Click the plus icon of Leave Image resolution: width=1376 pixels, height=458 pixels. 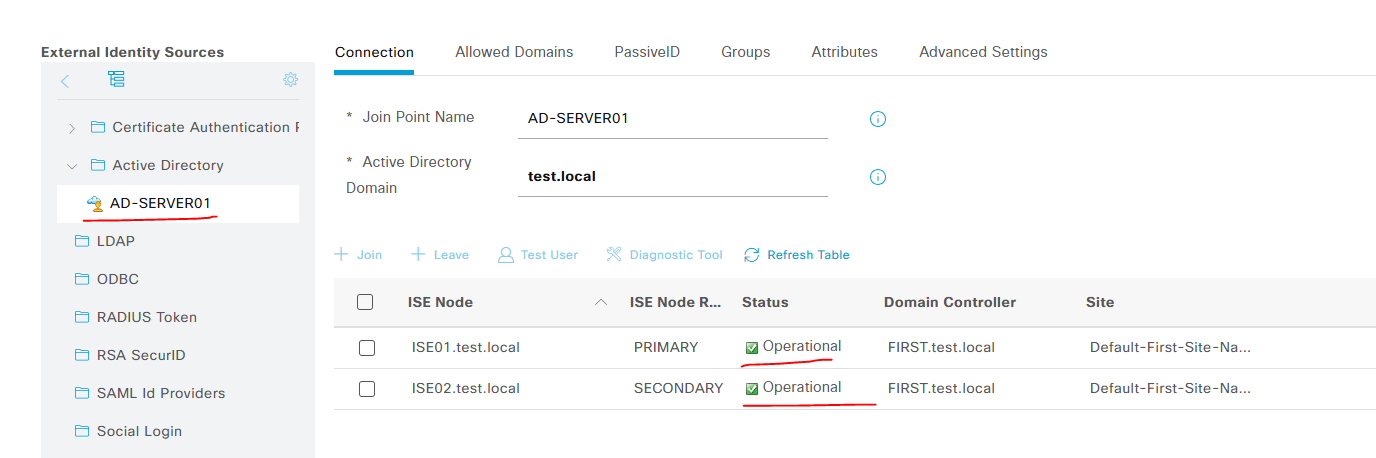tap(418, 255)
